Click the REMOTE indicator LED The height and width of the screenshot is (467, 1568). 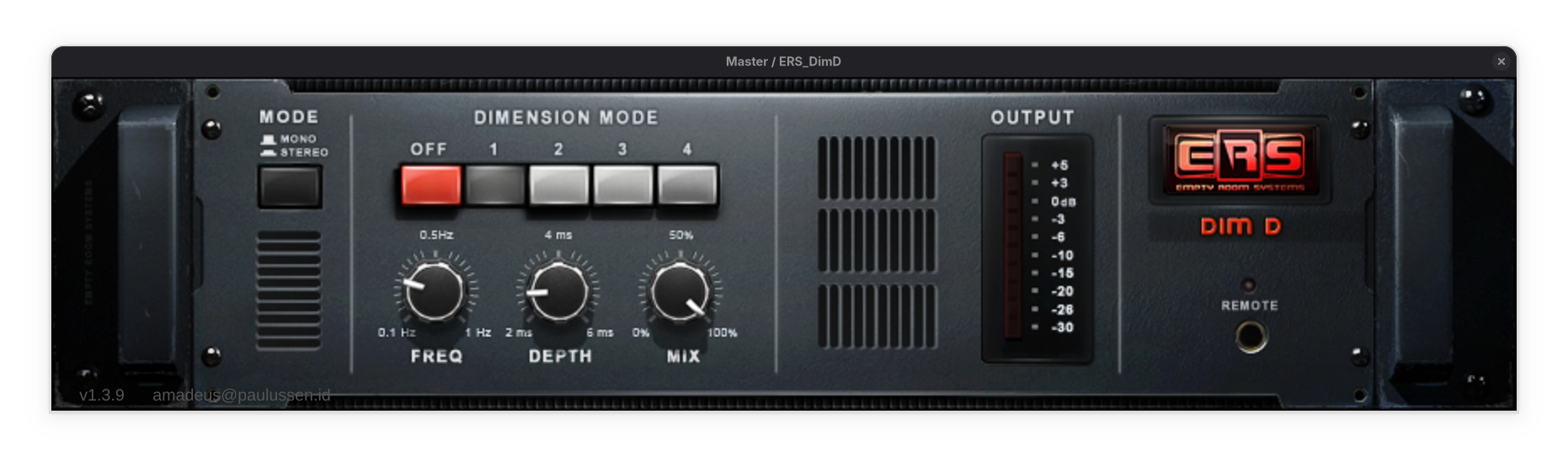click(1249, 285)
